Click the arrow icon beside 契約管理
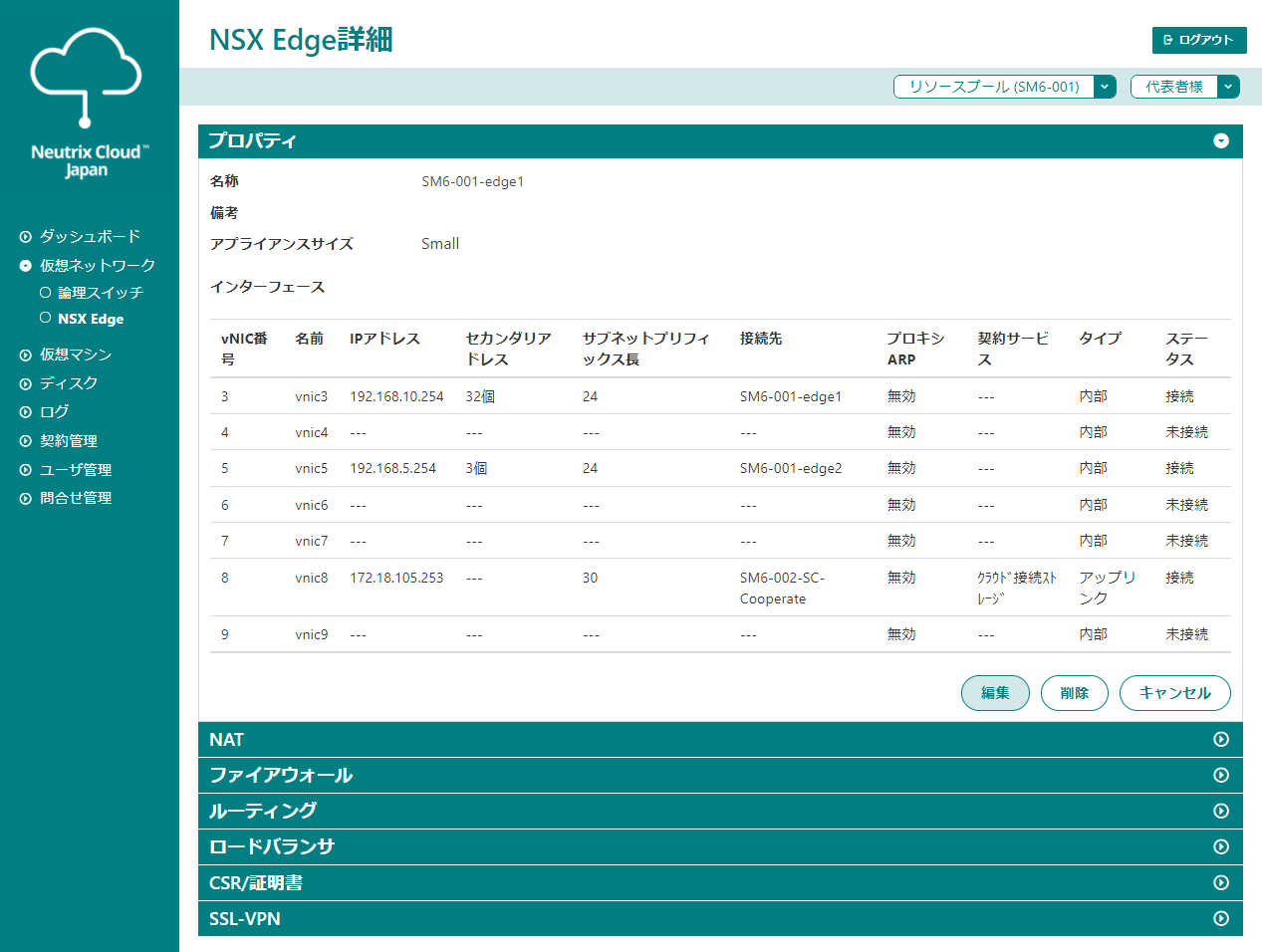Image resolution: width=1262 pixels, height=952 pixels. pos(26,441)
